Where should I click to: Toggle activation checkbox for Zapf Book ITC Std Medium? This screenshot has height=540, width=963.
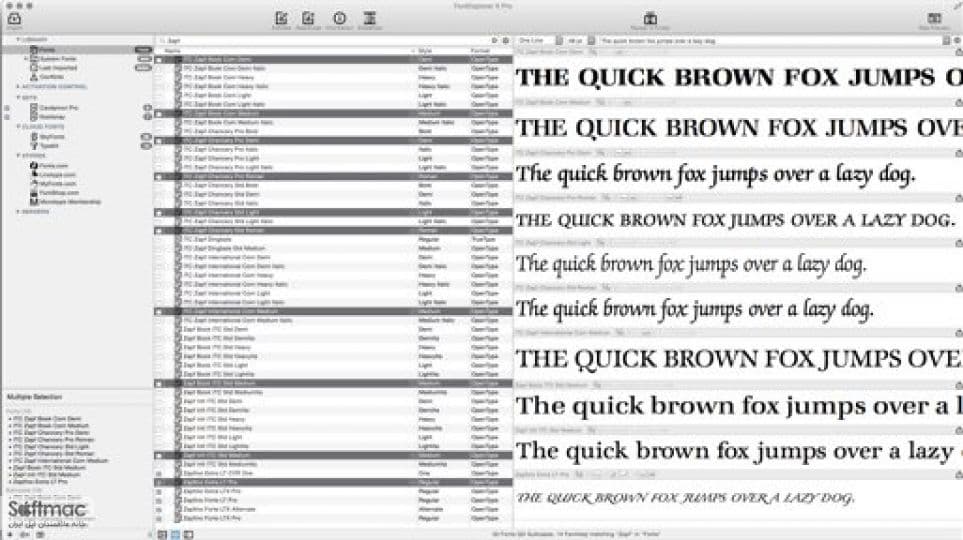[x=159, y=383]
